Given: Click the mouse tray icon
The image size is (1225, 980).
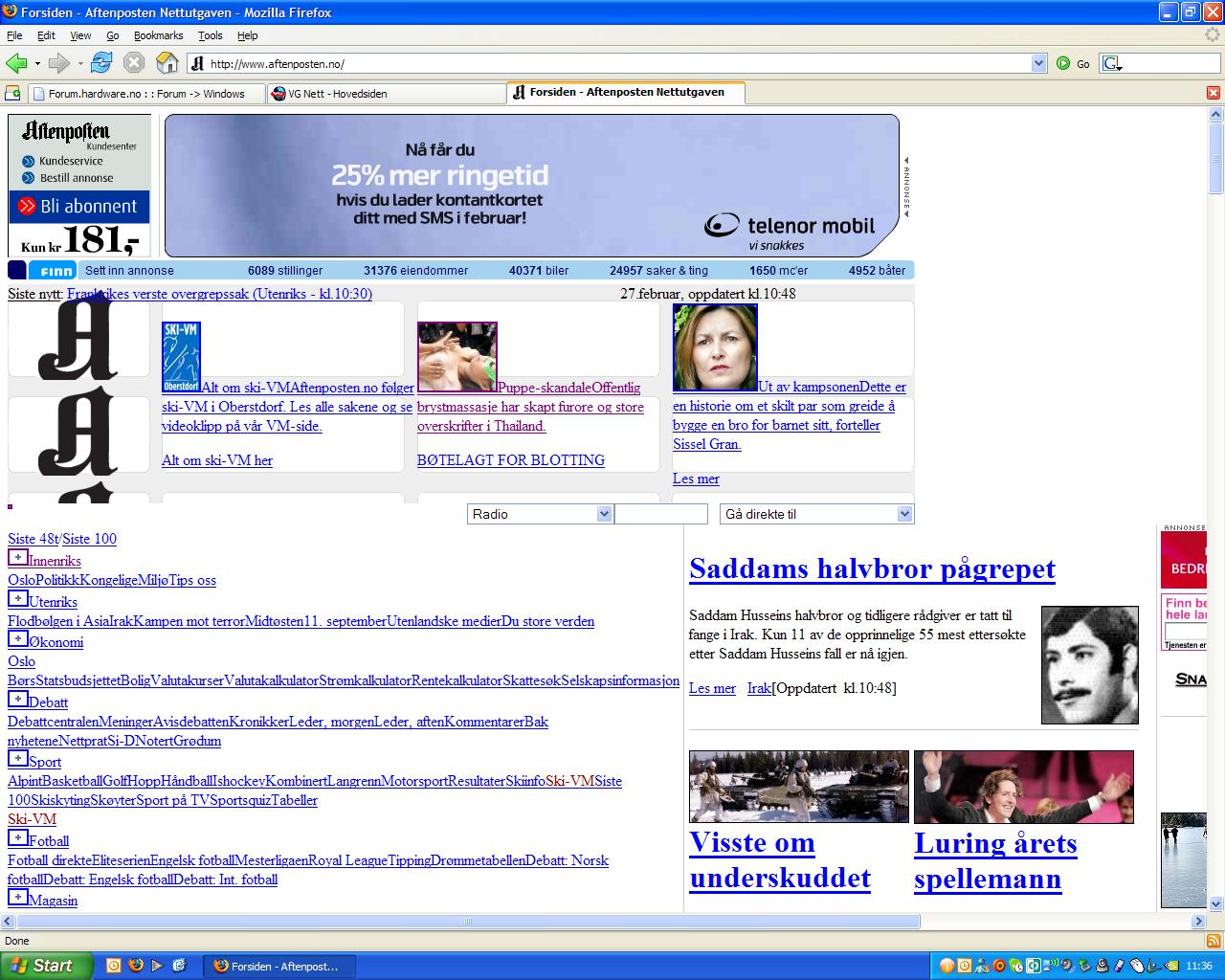Looking at the screenshot, I should pyautogui.click(x=1136, y=966).
